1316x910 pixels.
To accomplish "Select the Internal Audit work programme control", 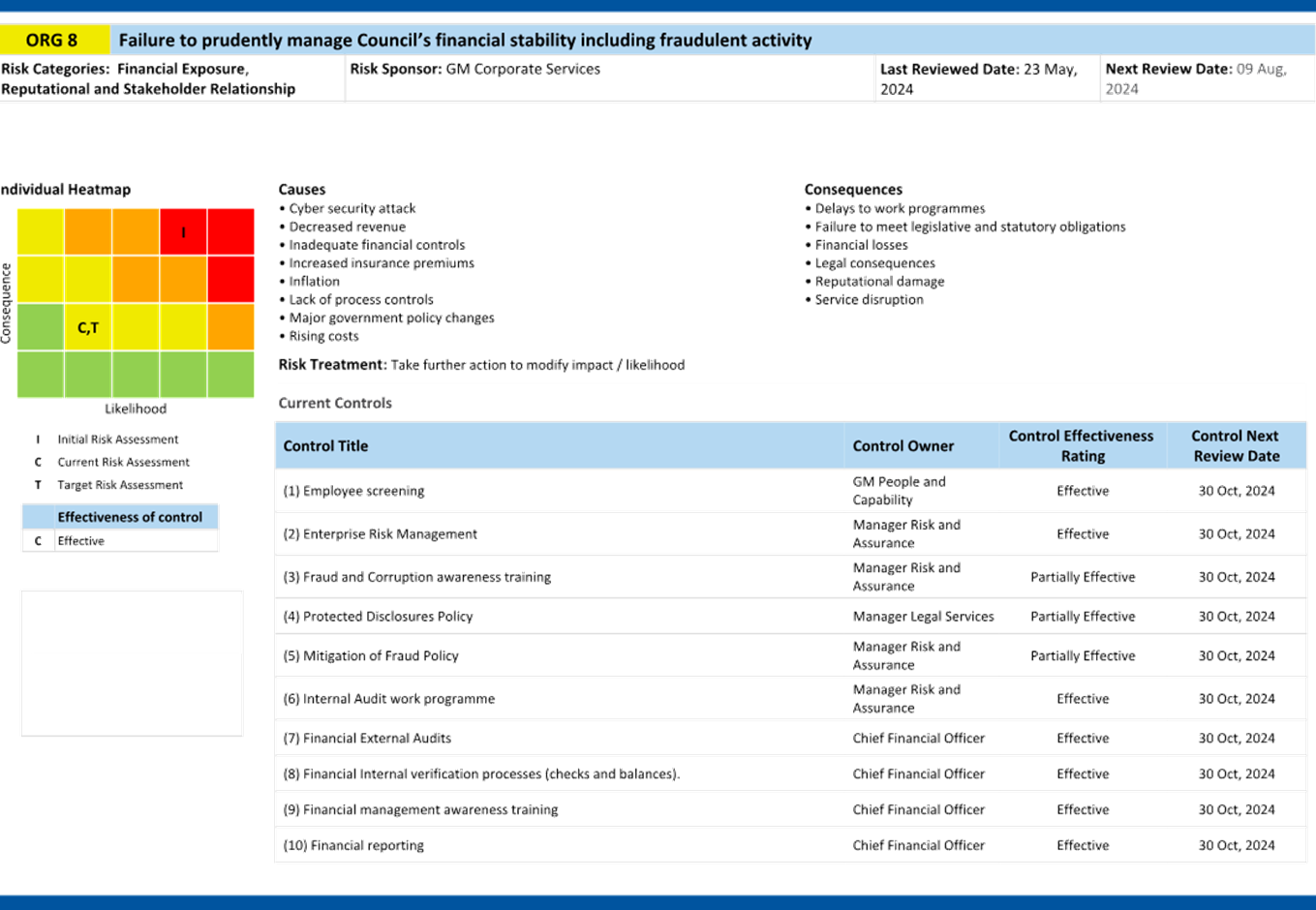I will (x=389, y=698).
